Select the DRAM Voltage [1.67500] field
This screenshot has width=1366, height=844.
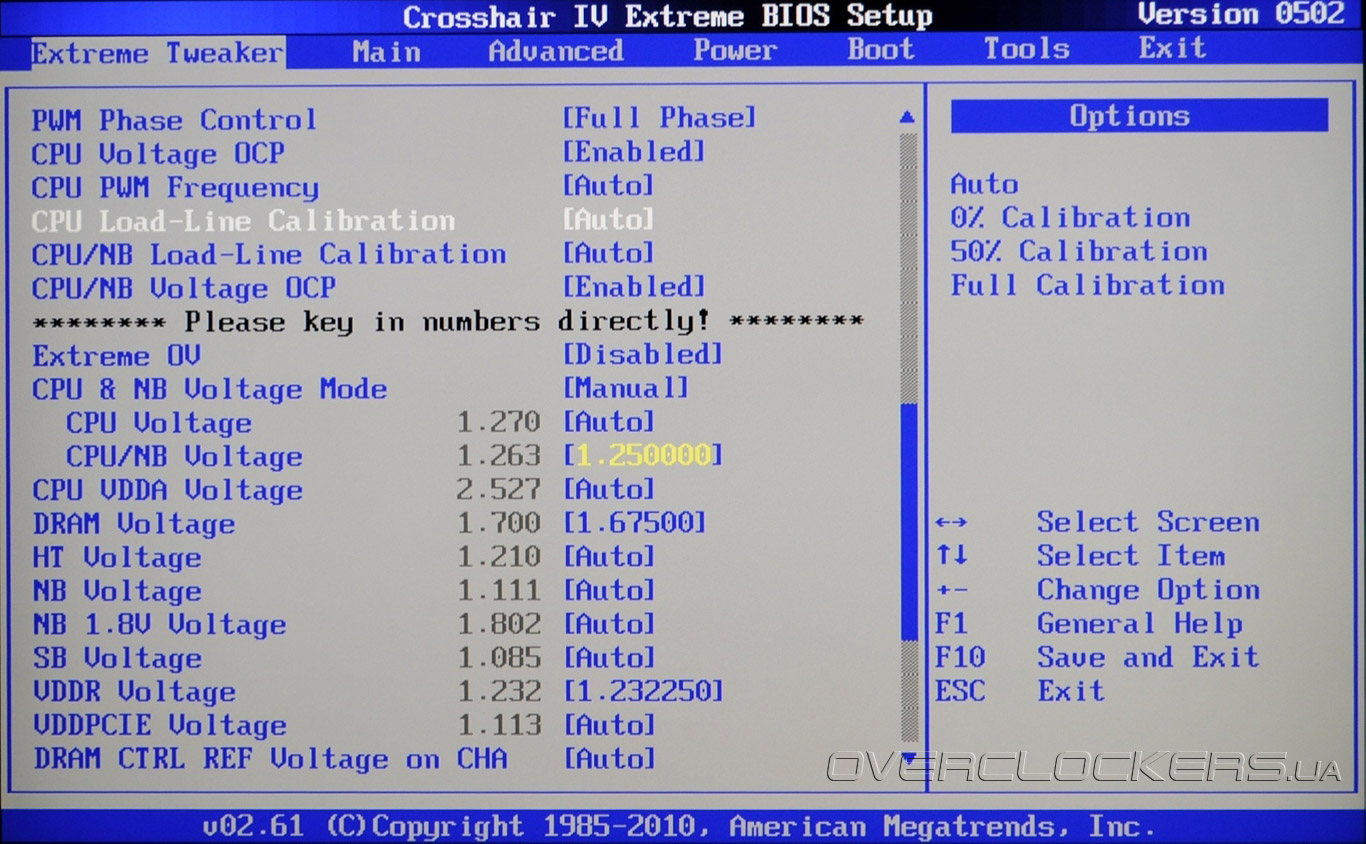[634, 523]
